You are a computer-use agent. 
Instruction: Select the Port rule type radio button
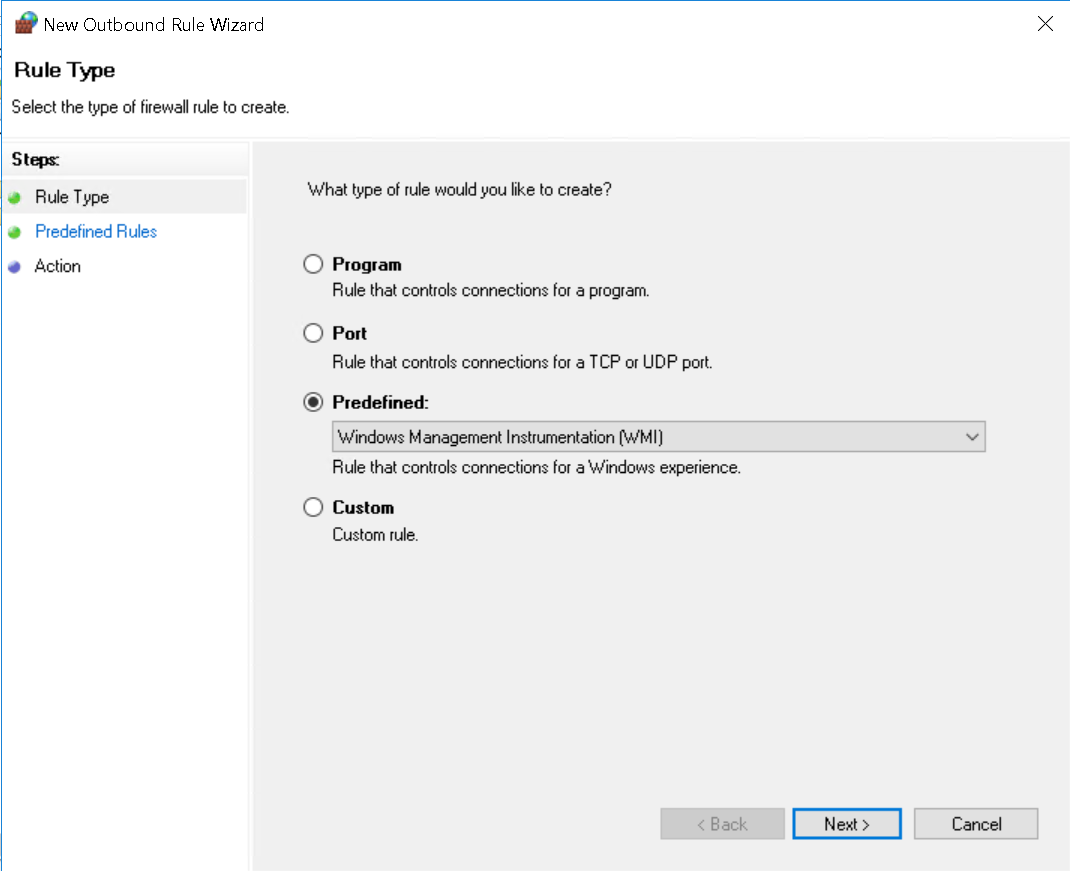(x=313, y=333)
